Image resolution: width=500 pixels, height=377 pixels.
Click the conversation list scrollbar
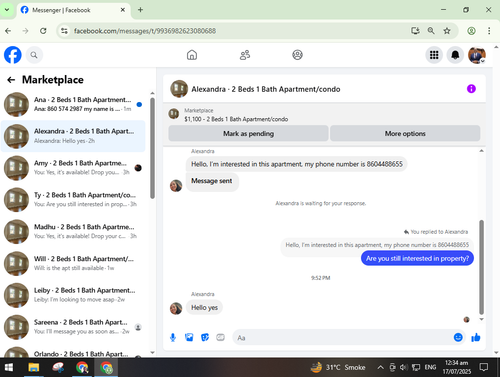coord(152,148)
